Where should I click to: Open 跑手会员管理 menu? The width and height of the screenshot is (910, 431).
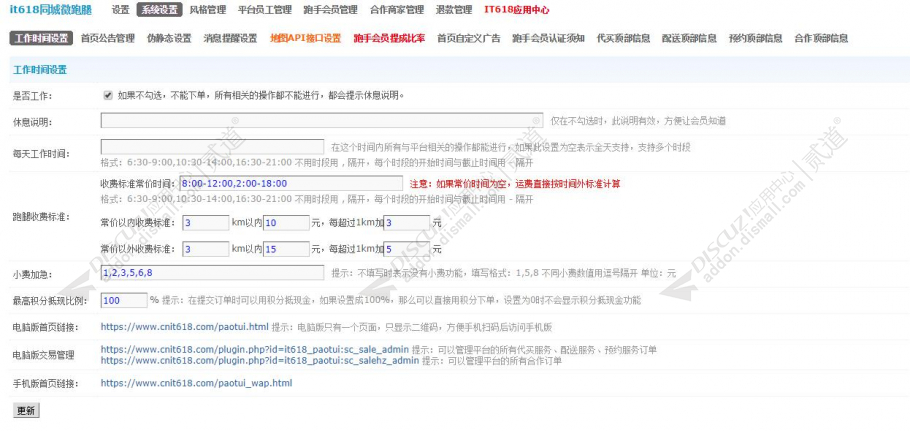click(x=330, y=10)
